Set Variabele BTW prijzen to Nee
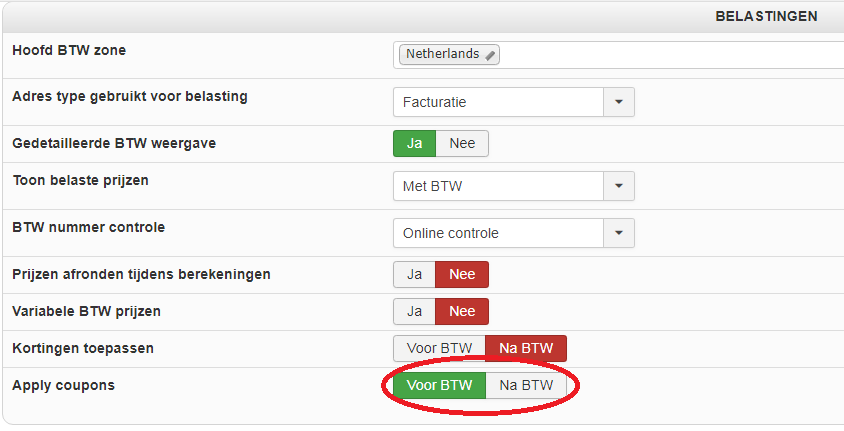 [x=462, y=312]
